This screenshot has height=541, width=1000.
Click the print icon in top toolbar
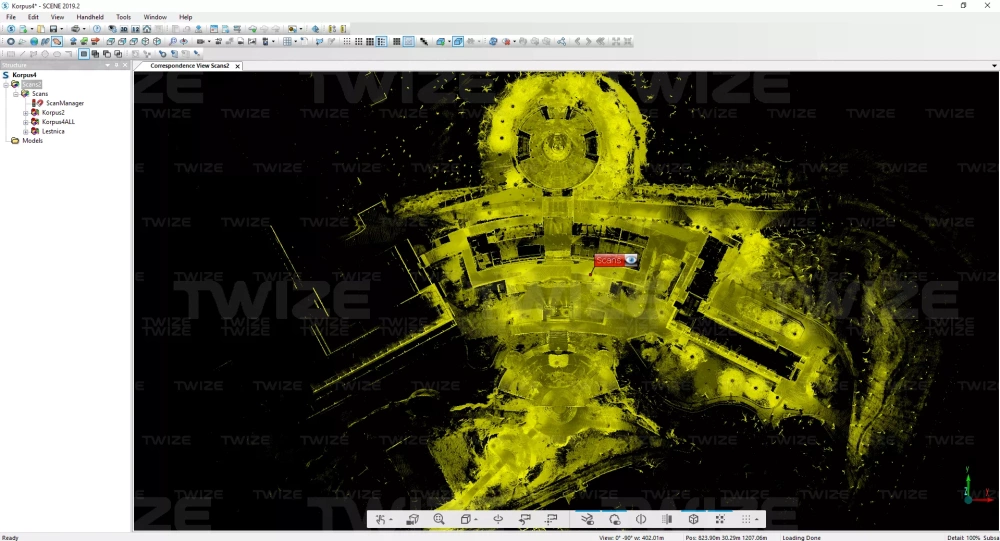(x=75, y=29)
